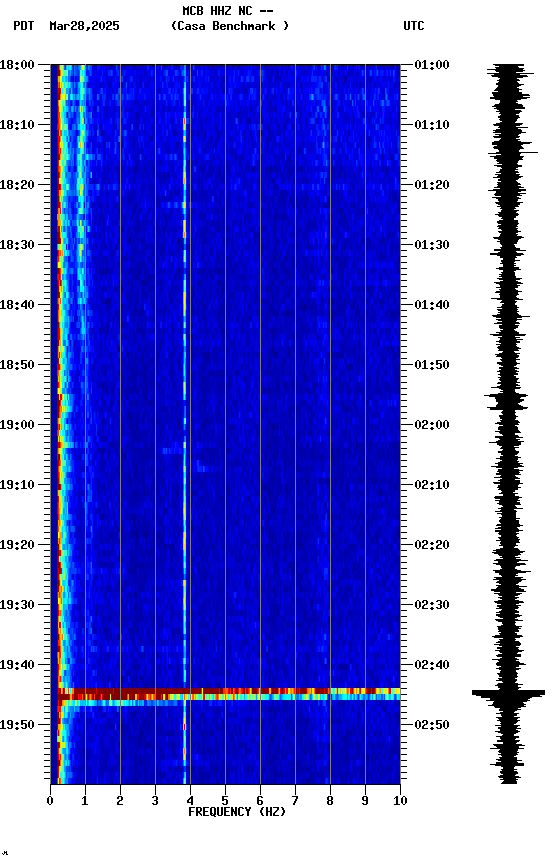552x864 pixels.
Task: Select the 18:40 PDT time label
Action: (17, 305)
